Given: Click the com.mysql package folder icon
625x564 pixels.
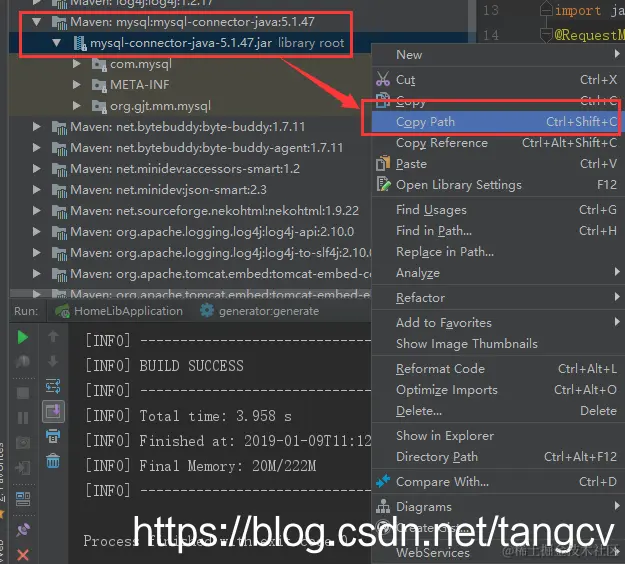Looking at the screenshot, I should click(x=99, y=64).
